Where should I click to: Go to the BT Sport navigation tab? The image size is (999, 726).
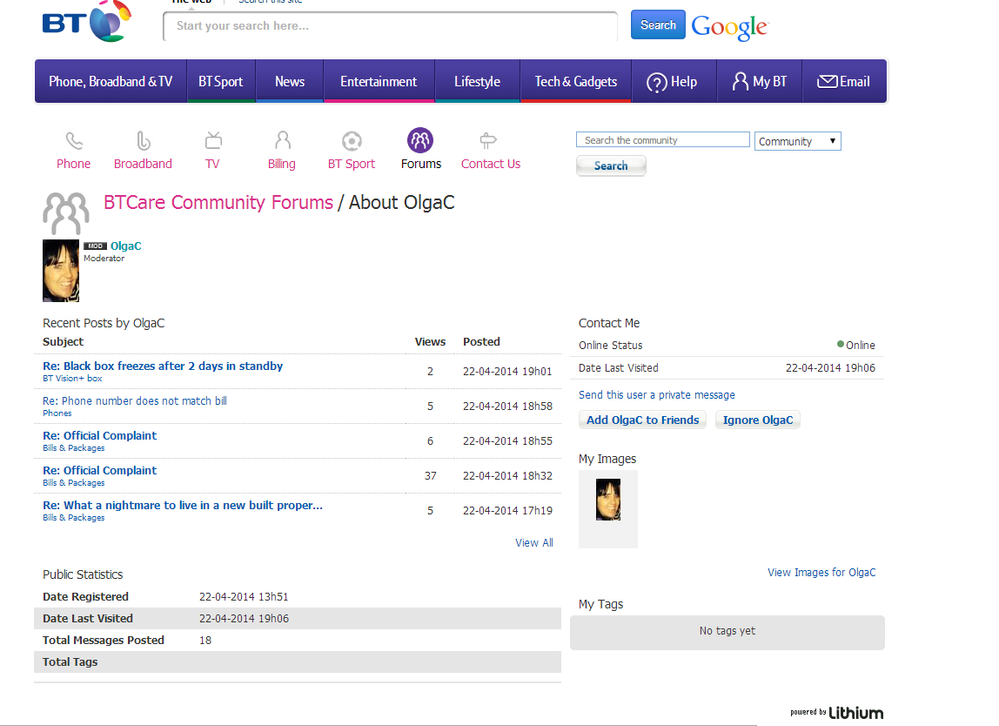[220, 82]
